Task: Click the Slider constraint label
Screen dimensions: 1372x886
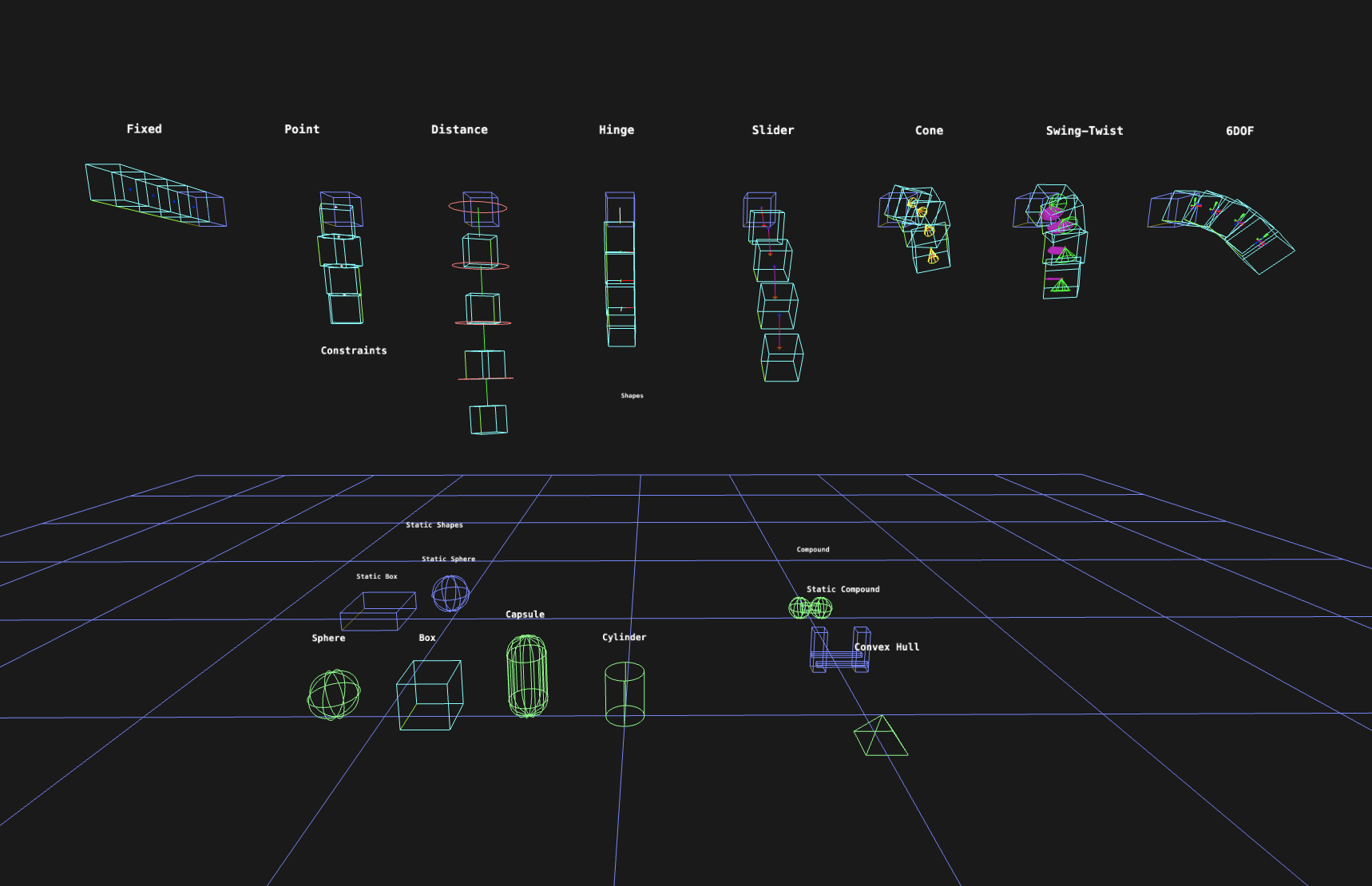Action: pos(773,130)
